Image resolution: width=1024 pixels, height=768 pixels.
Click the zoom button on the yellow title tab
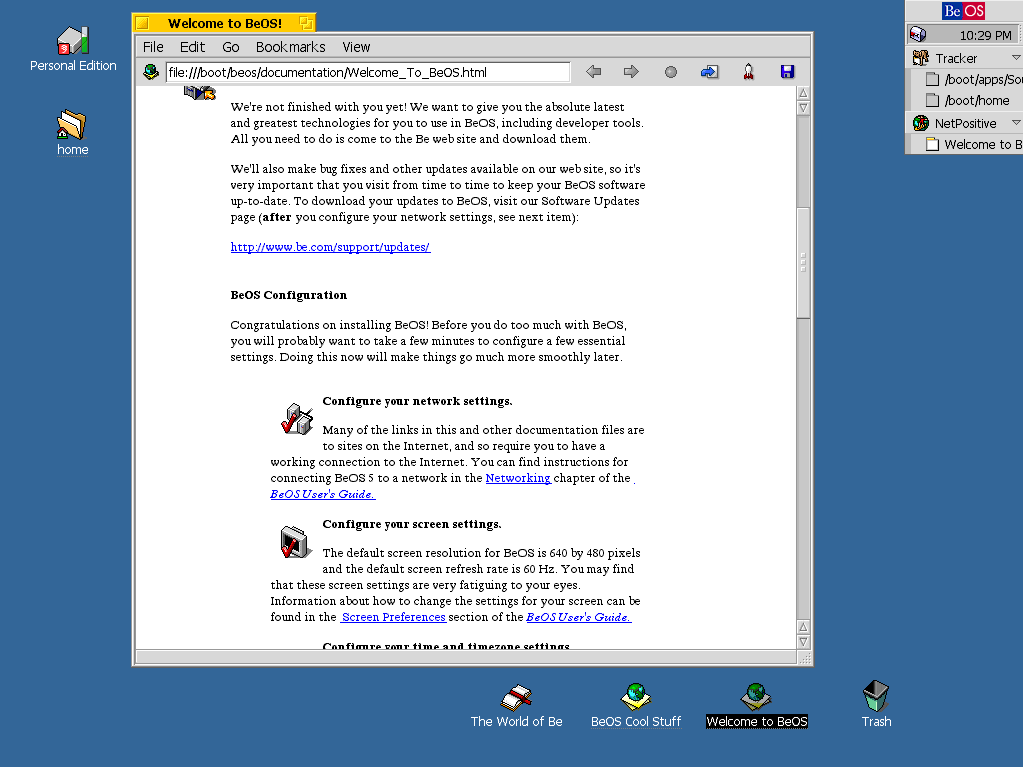305,24
